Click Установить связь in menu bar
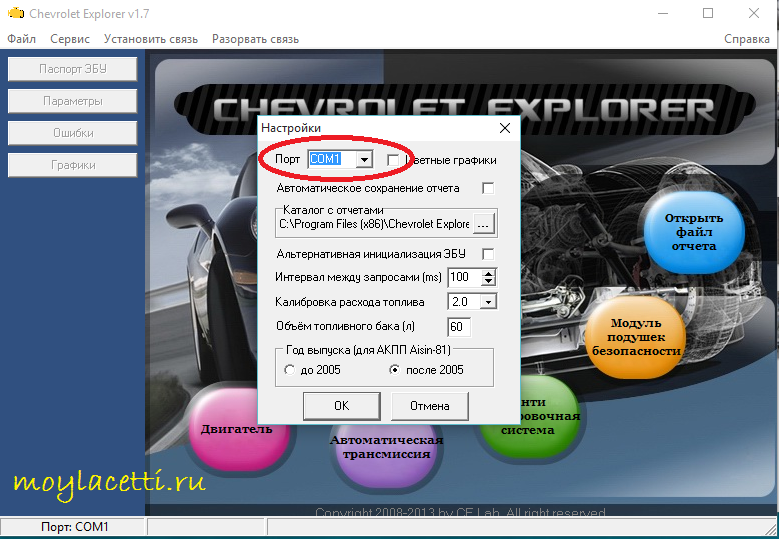Image resolution: width=779 pixels, height=539 pixels. tap(151, 39)
